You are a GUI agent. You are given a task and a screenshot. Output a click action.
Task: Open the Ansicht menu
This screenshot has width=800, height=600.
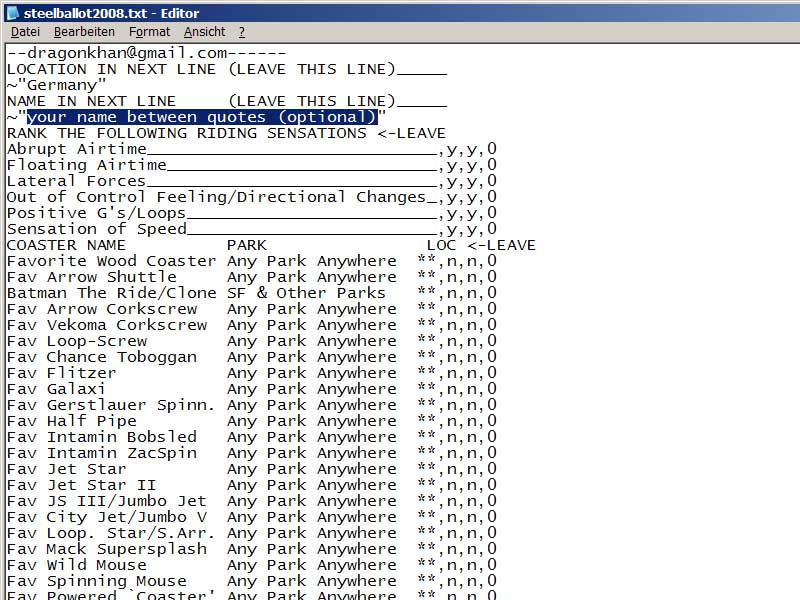[204, 32]
